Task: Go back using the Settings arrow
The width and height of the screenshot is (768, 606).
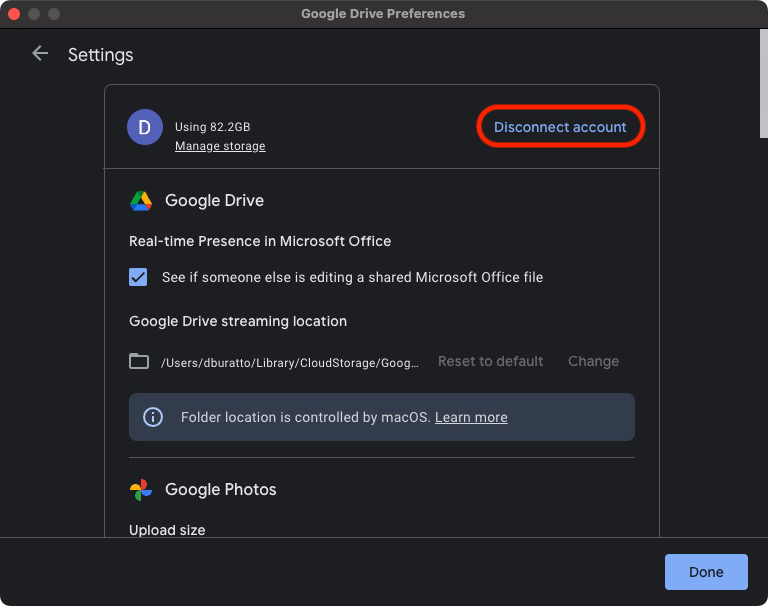Action: pos(40,53)
